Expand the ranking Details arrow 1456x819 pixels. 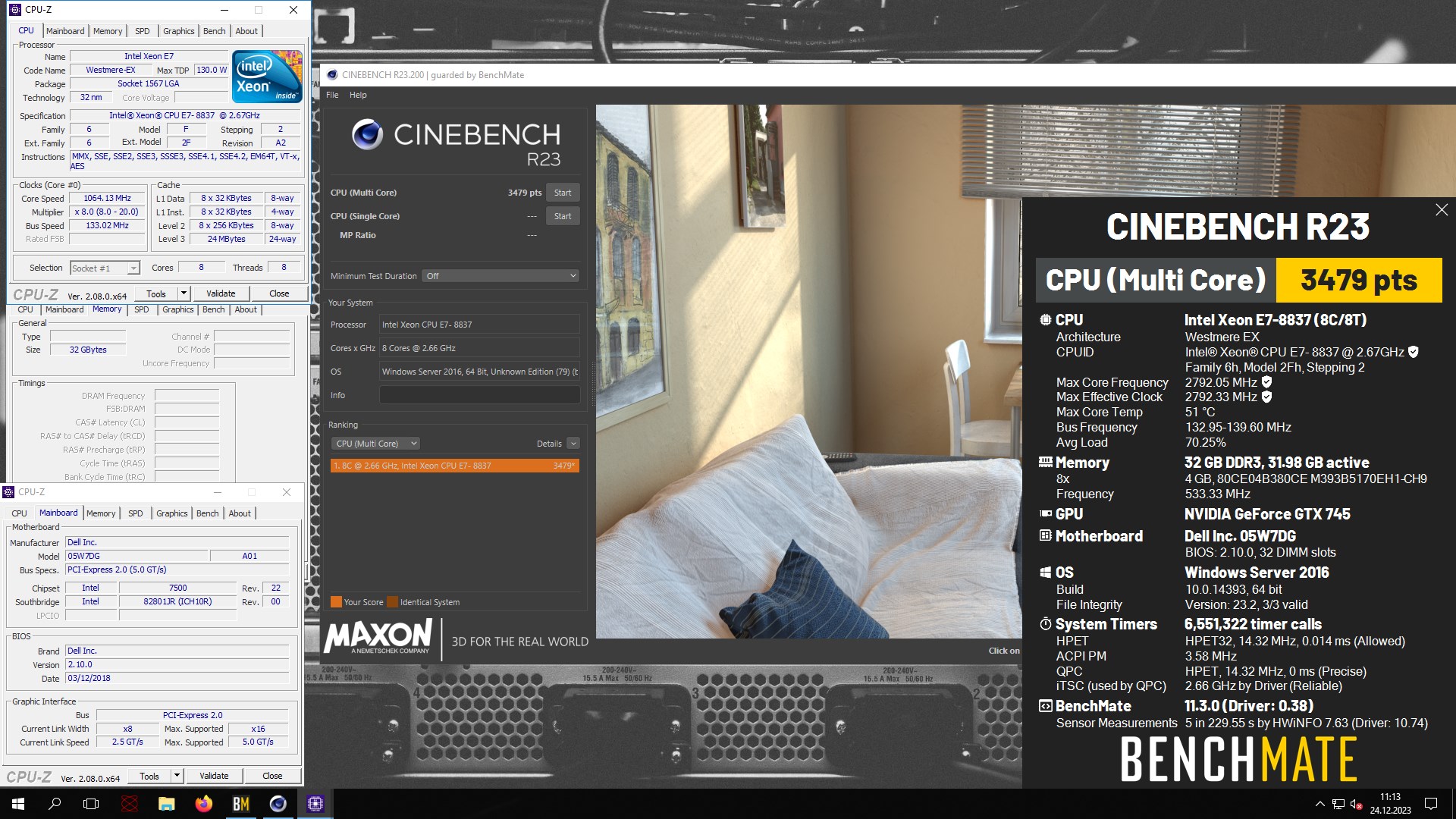point(573,444)
